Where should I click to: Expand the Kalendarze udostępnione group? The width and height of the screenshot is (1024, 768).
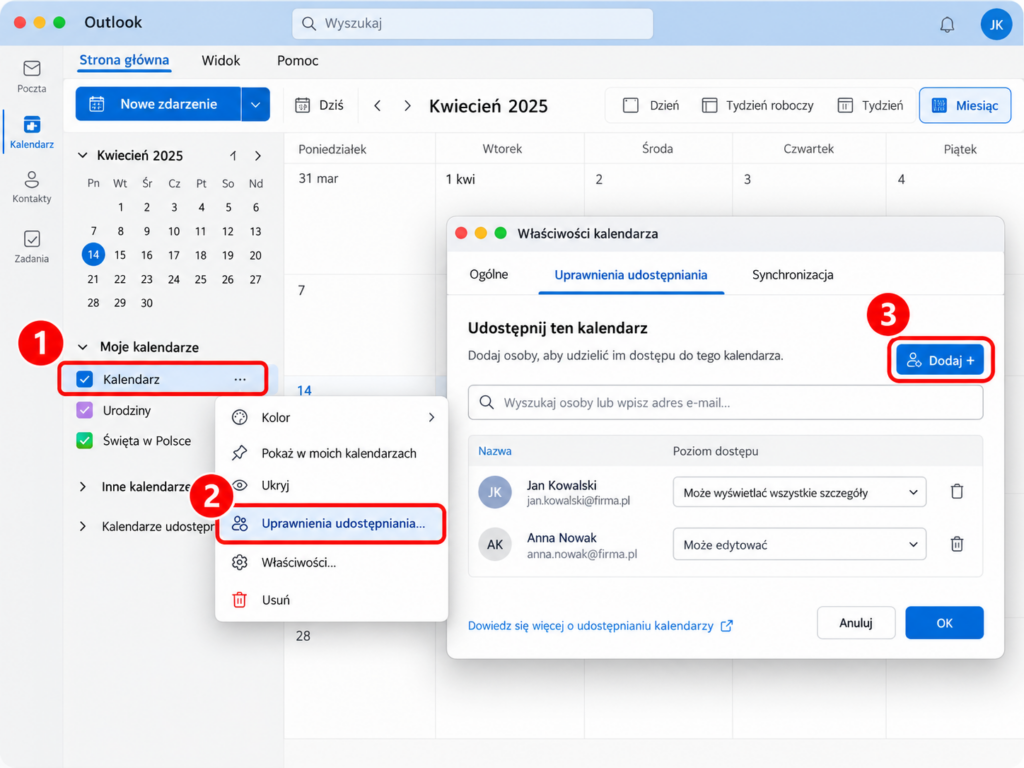83,526
